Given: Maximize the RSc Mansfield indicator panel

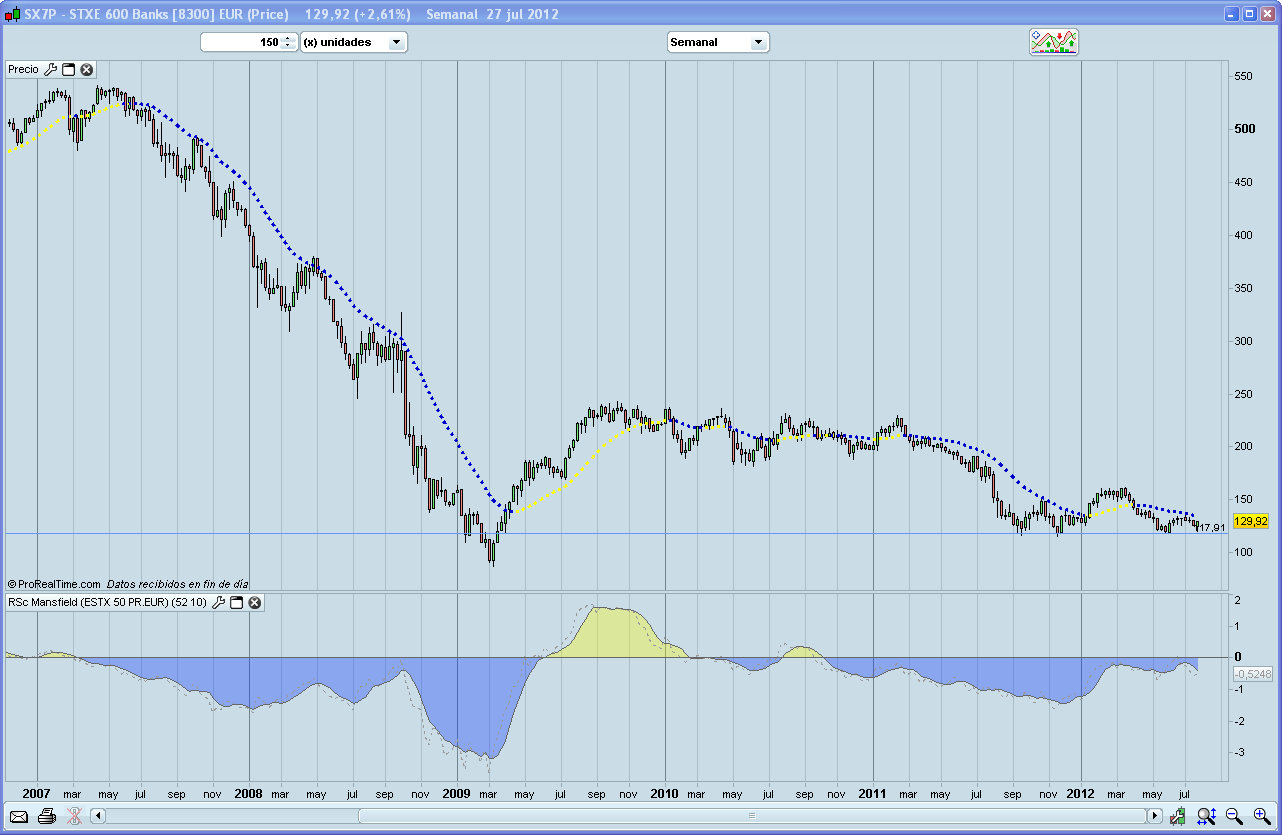Looking at the screenshot, I should [x=237, y=602].
